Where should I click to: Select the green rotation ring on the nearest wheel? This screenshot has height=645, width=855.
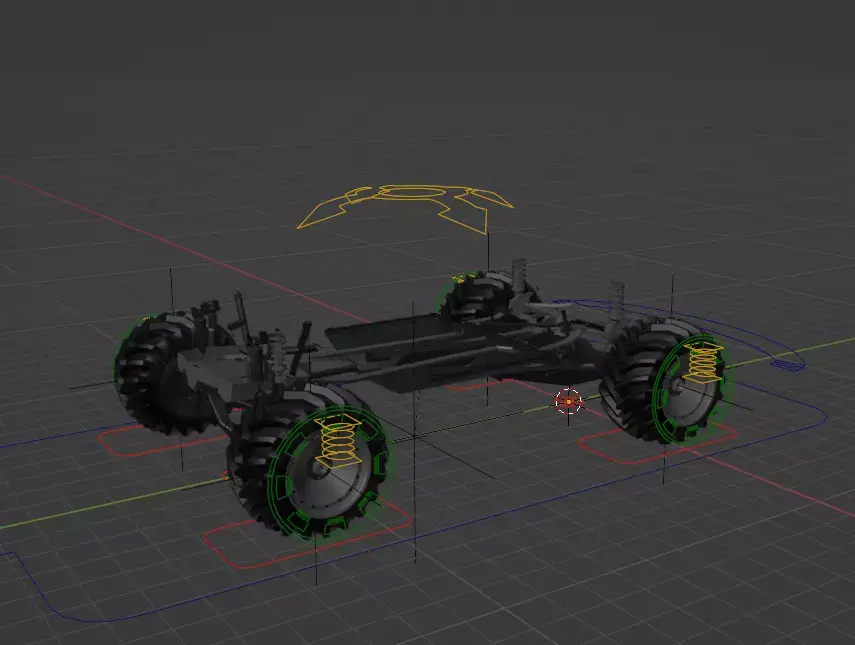[327, 471]
